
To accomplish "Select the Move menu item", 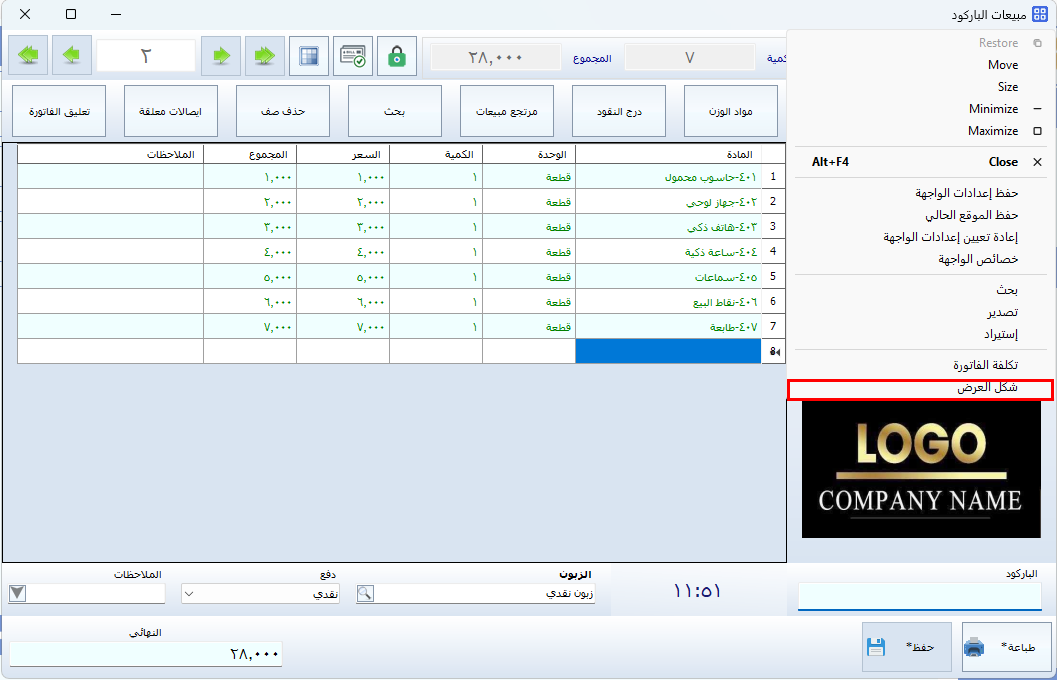I will pyautogui.click(x=921, y=65).
